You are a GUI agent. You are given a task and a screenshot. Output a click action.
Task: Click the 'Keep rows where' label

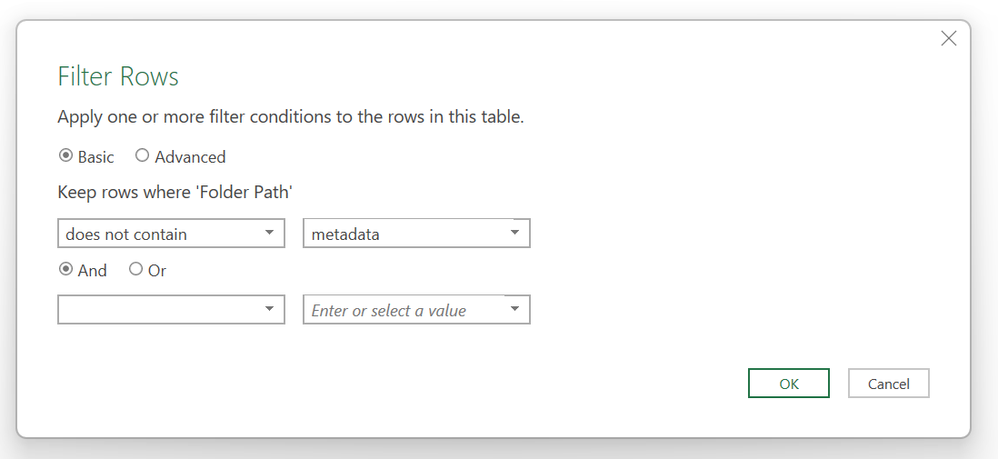point(175,192)
